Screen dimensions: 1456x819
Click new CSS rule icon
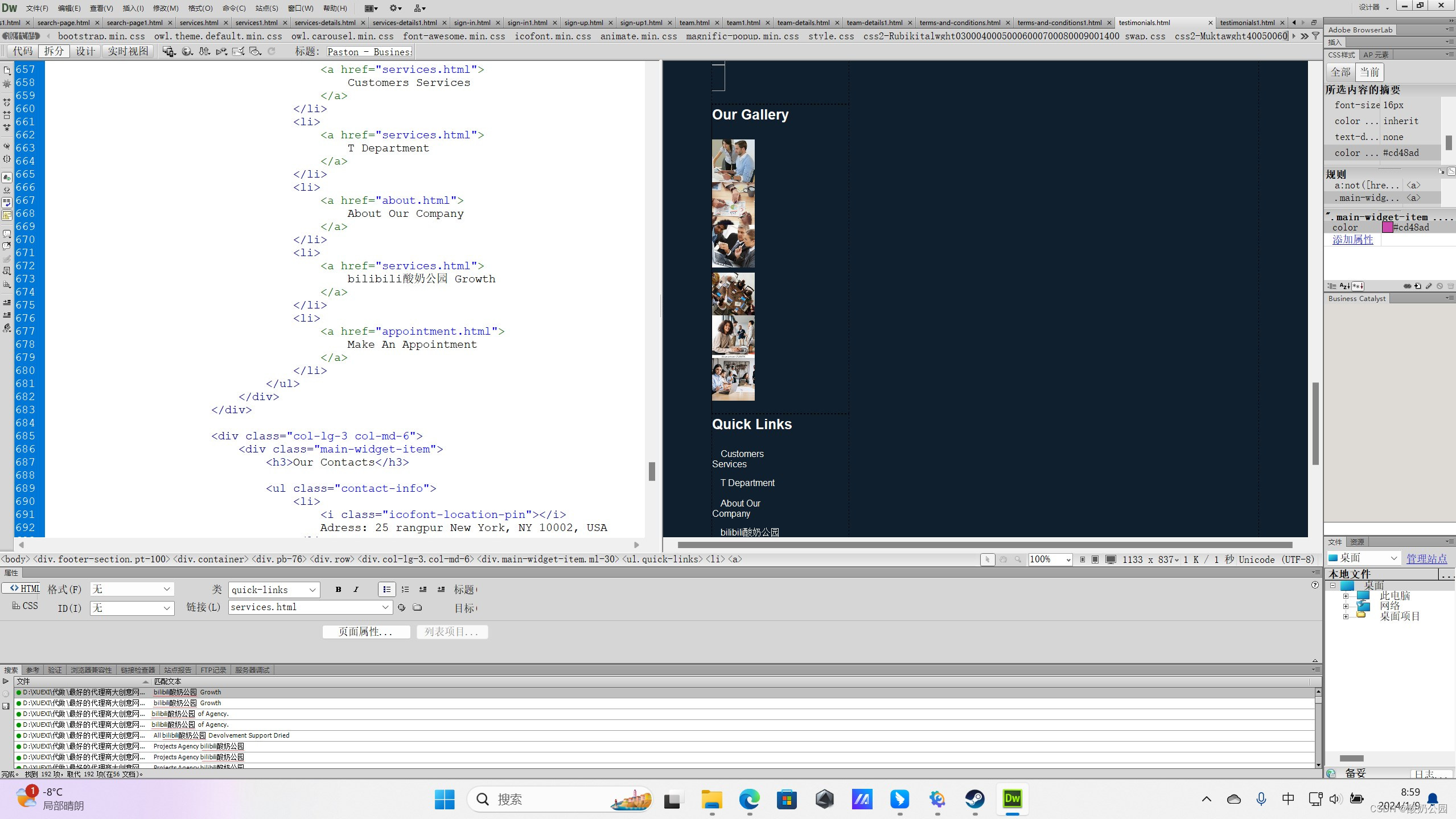click(x=1418, y=286)
